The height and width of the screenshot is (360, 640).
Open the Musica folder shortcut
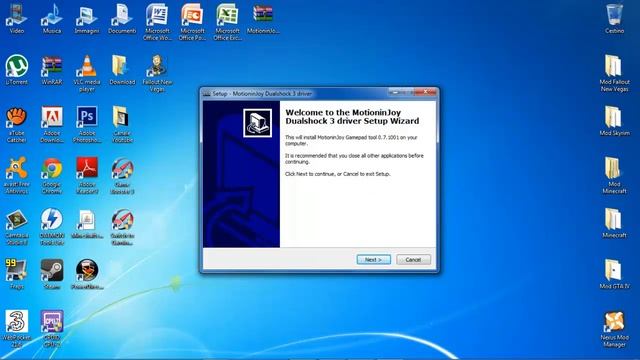point(52,19)
